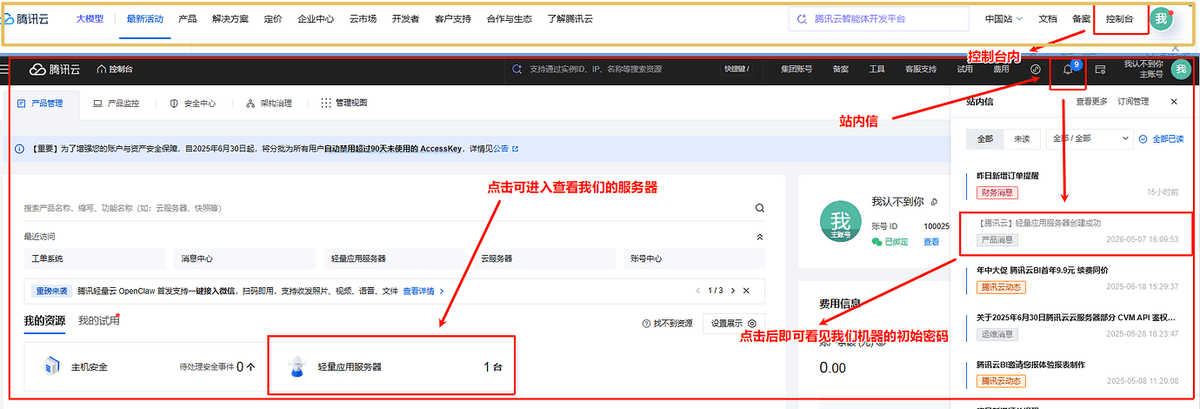Select the 全部 filter in 站内信
1200x409 pixels.
(985, 138)
